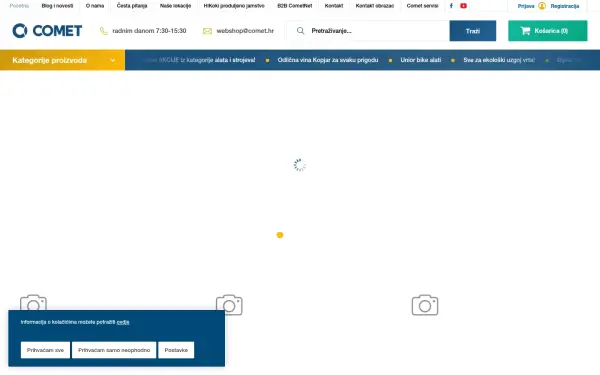Viewport: 600px width, 375px height.
Task: Open the Kategorije proizvoda menu
Action: coord(62,60)
